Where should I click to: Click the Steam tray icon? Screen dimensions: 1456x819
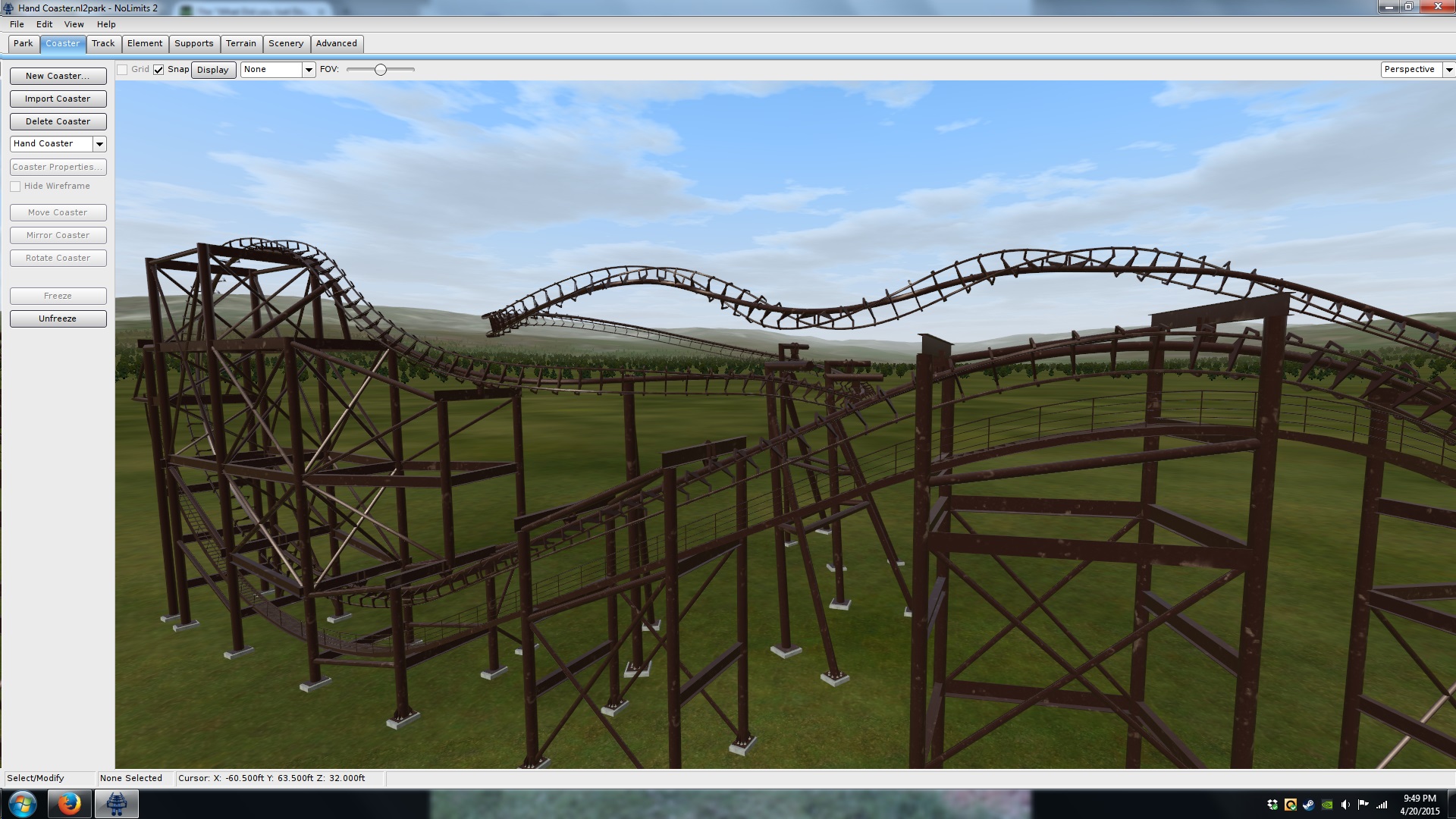tap(1309, 805)
